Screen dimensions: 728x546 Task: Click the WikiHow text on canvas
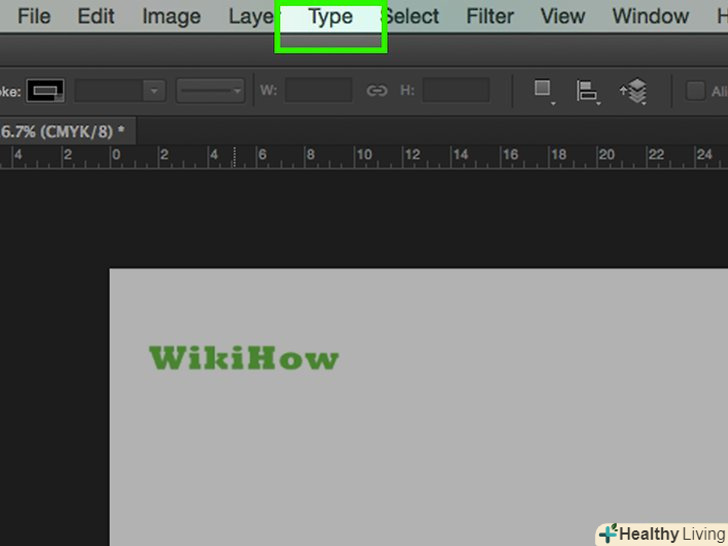244,358
